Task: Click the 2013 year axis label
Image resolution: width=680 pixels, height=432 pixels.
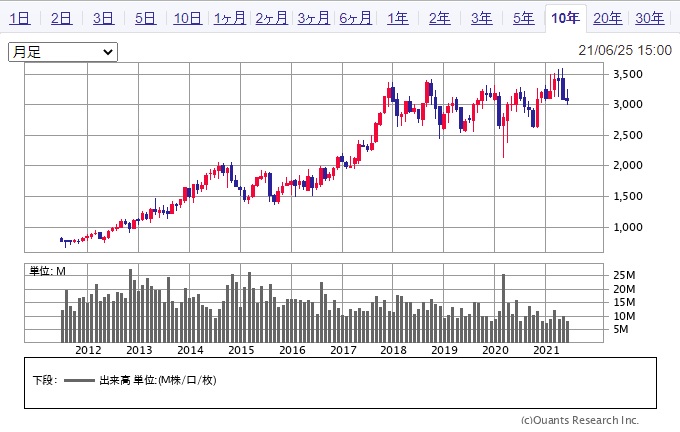Action: (x=139, y=350)
